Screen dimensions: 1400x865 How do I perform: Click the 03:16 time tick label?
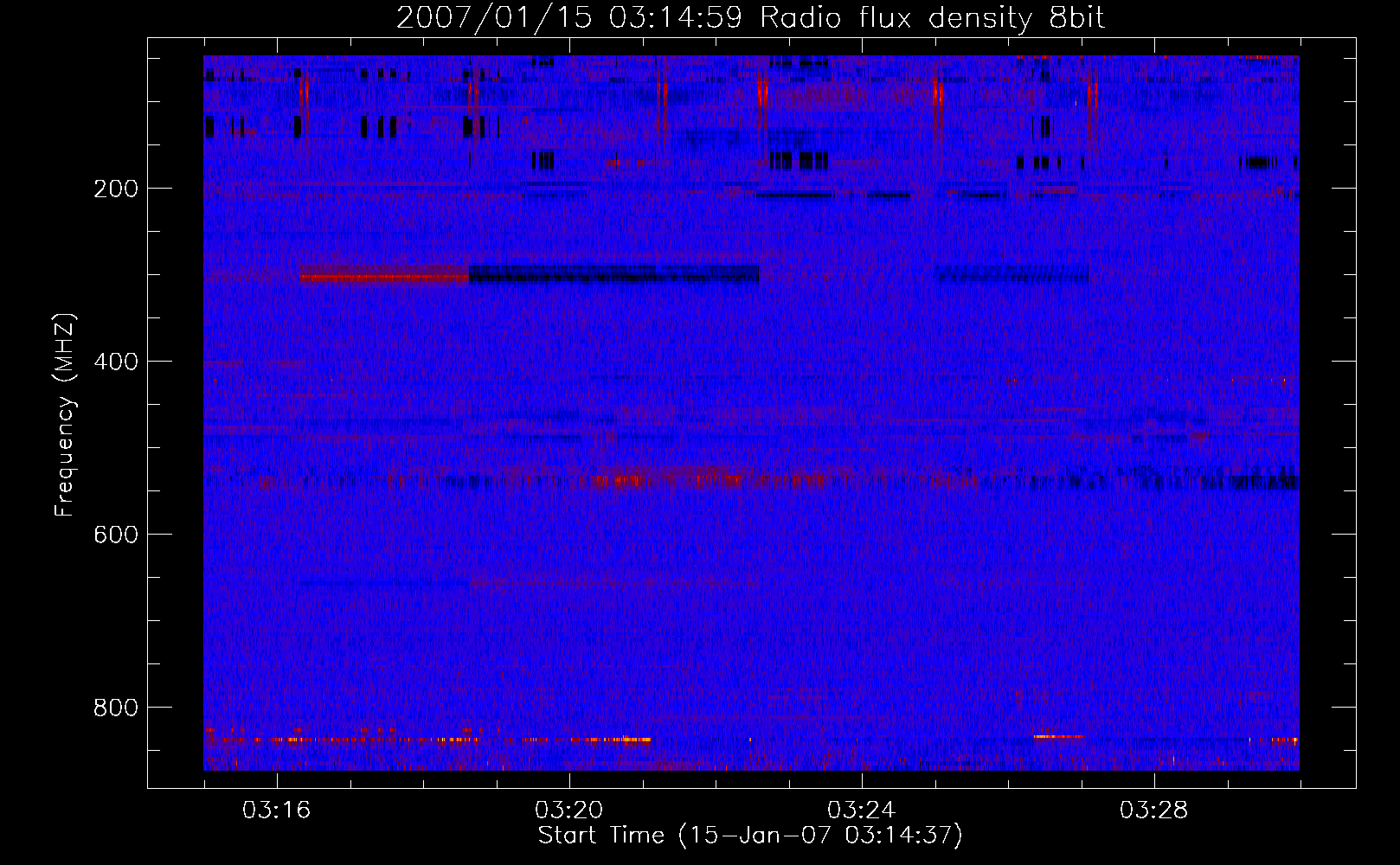coord(277,811)
